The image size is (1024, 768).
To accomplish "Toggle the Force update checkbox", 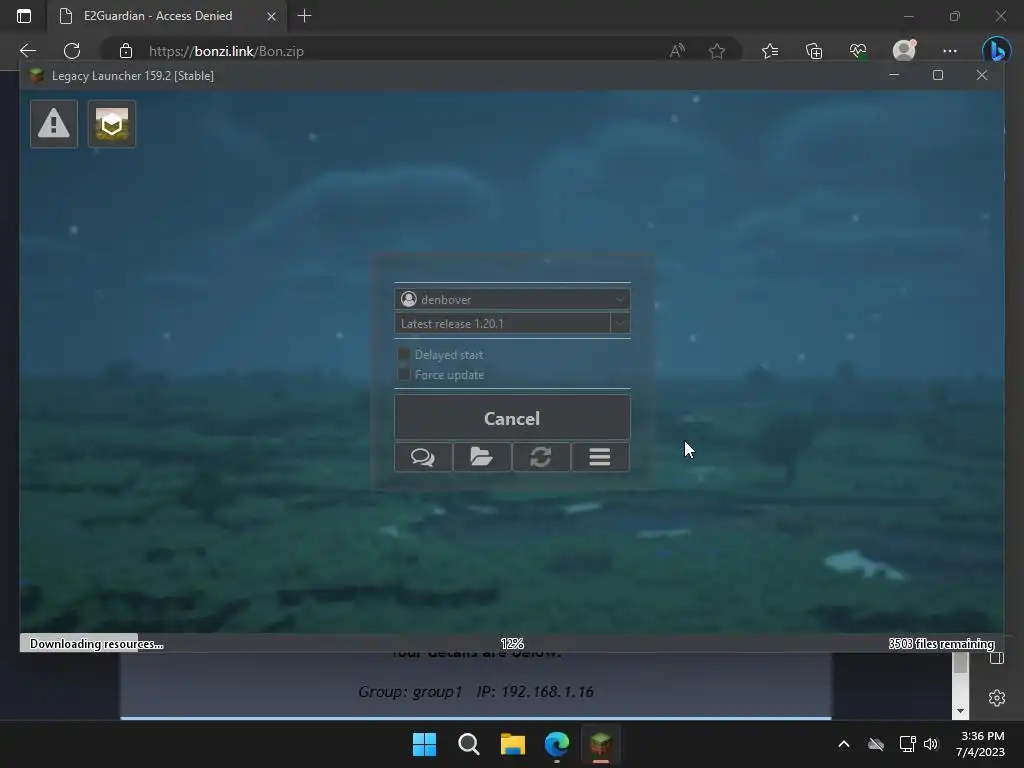I will [404, 374].
